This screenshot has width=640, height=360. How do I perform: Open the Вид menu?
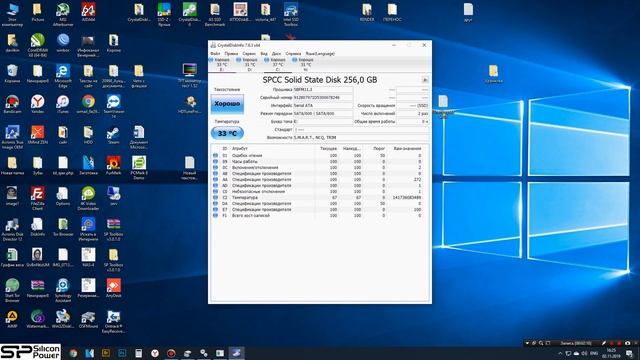(264, 53)
